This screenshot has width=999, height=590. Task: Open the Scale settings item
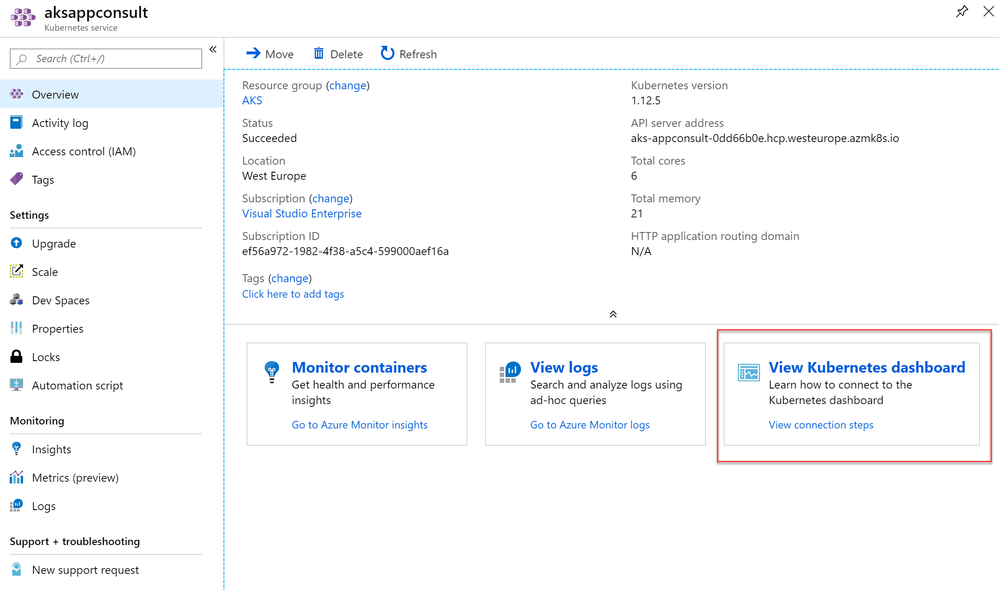click(111, 272)
